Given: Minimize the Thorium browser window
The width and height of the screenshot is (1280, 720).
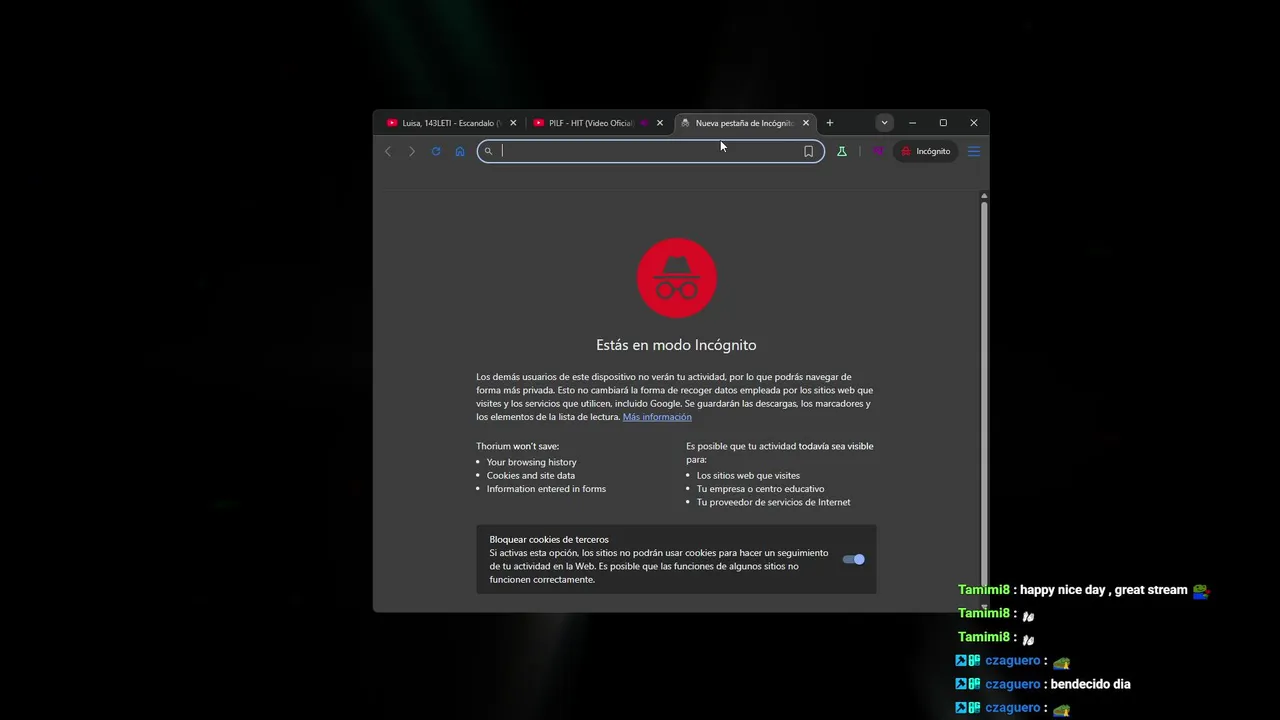Looking at the screenshot, I should point(912,123).
